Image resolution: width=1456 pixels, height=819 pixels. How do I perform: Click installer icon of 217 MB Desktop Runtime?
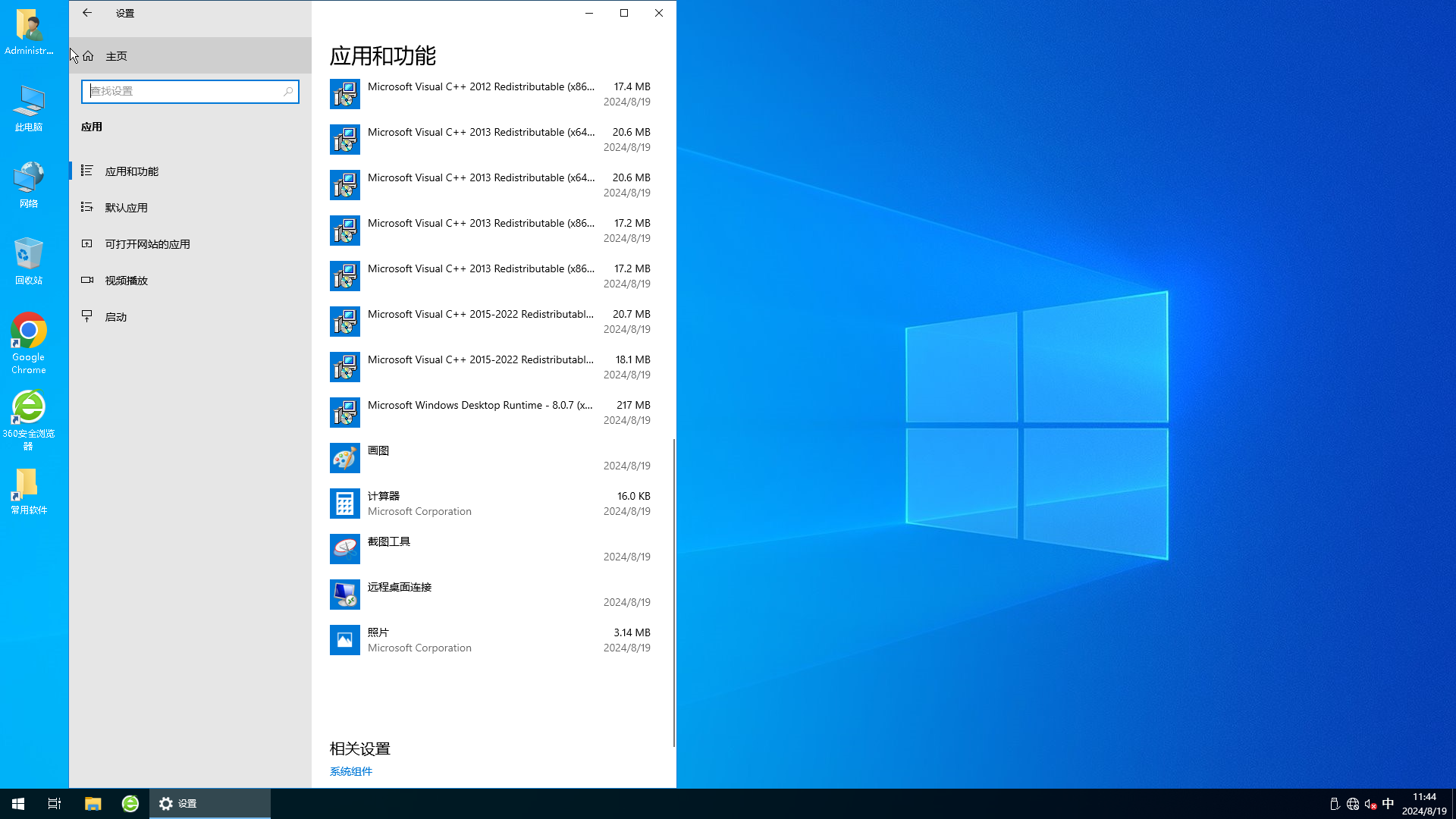coord(345,413)
